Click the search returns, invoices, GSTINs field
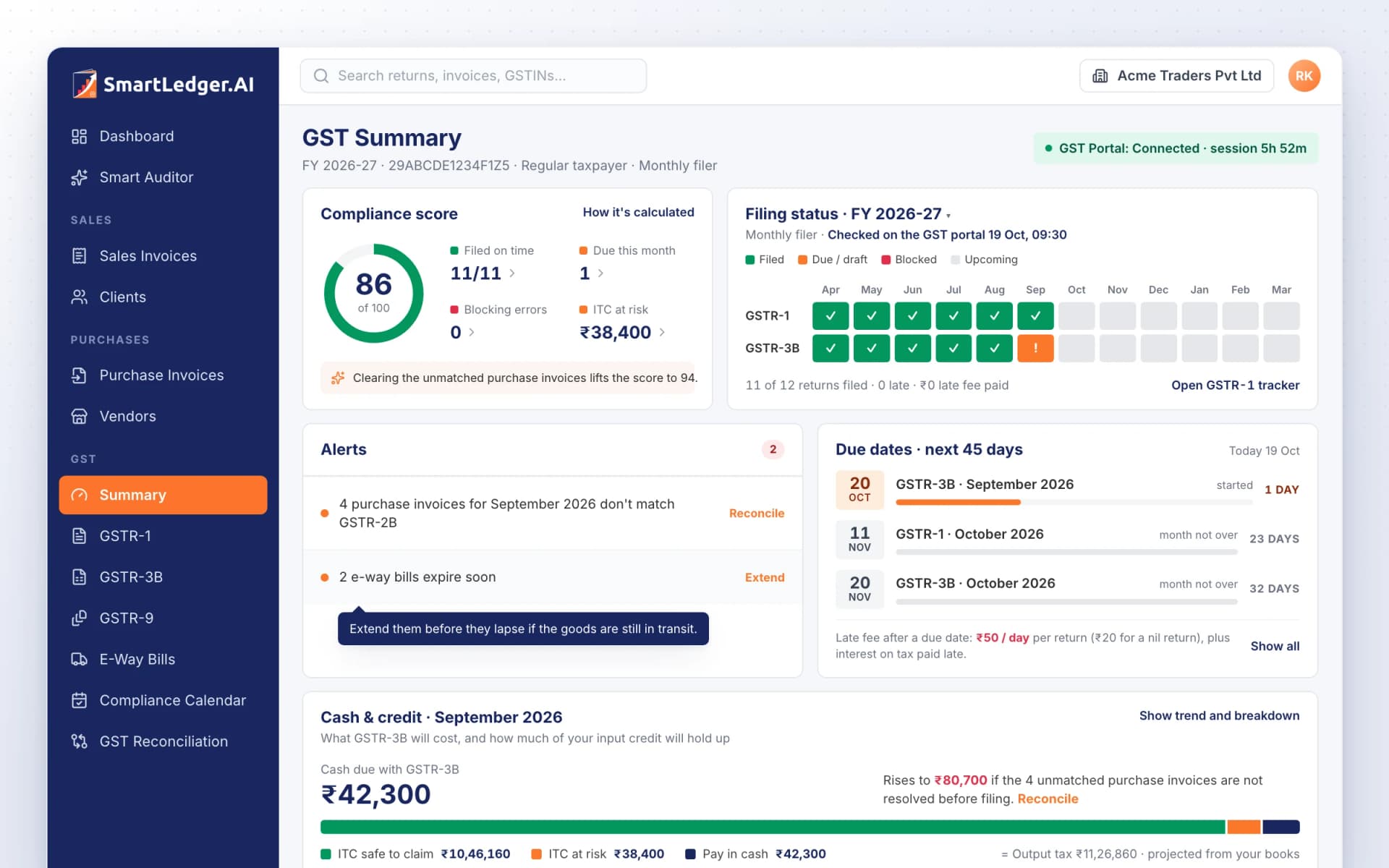Screen dimensions: 1389x868 click(x=473, y=76)
